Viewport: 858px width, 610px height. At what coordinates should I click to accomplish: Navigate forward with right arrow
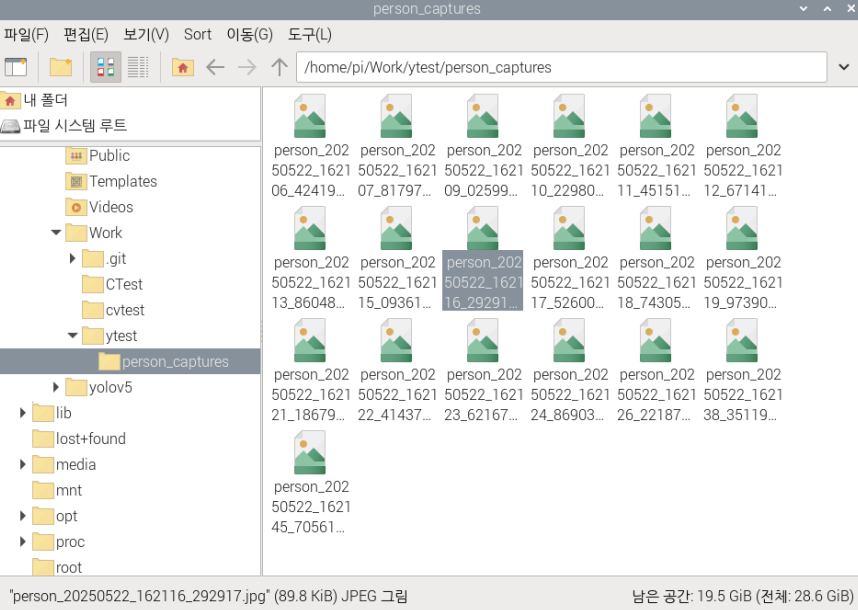point(247,67)
